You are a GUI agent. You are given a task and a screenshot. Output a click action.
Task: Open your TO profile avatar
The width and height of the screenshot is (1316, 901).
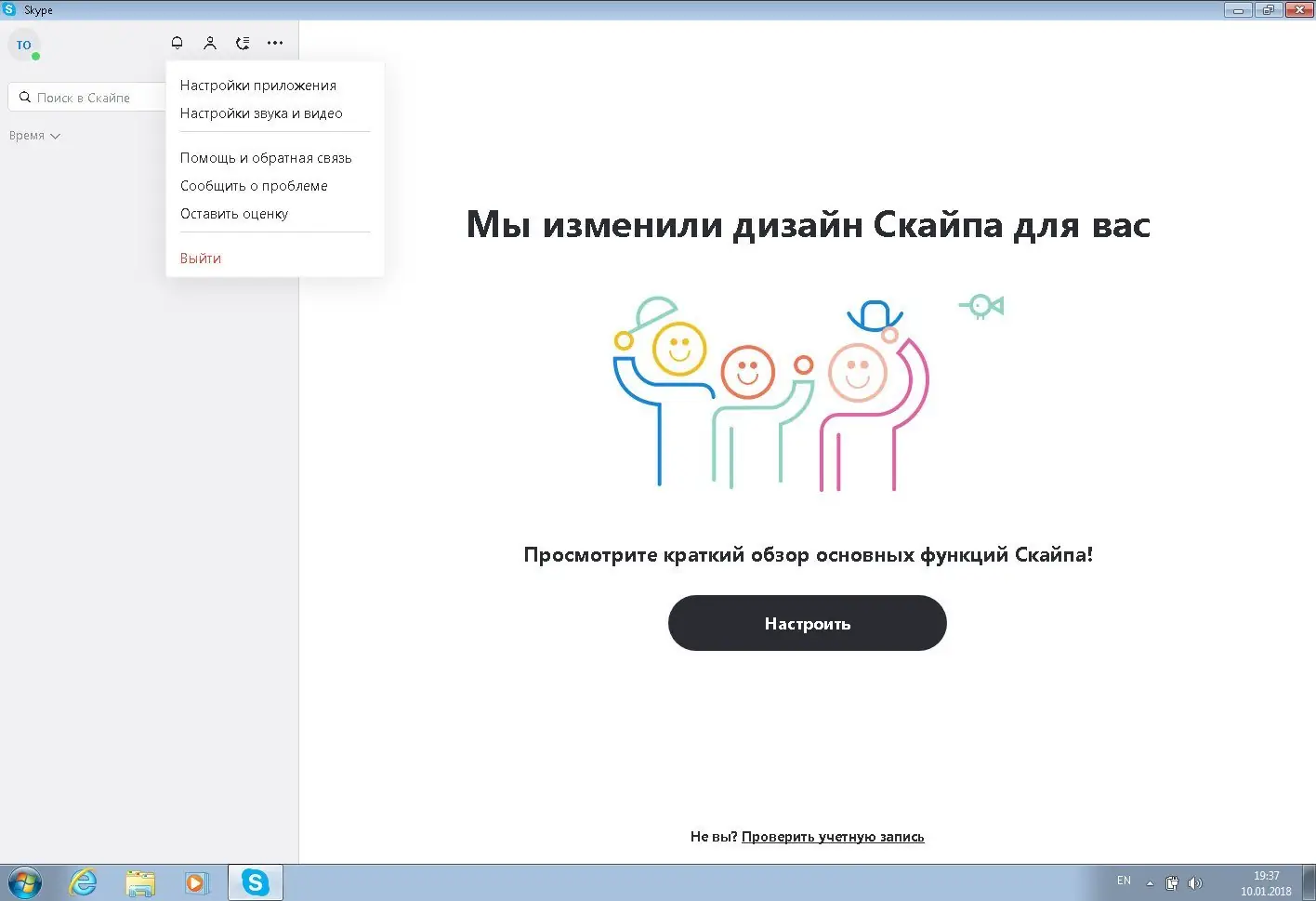(x=23, y=45)
